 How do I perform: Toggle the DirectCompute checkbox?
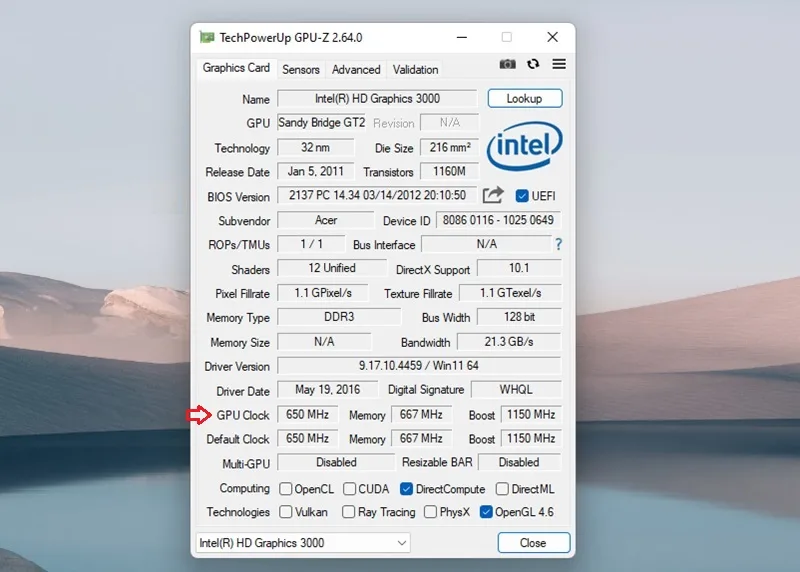coord(406,489)
